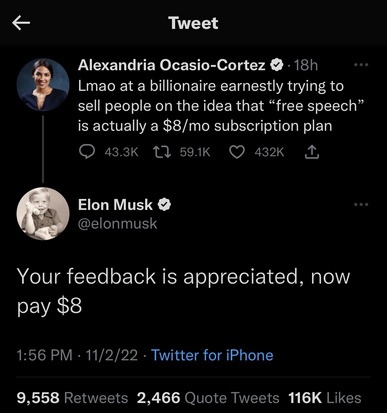Click the 1:56 PM 11/2/22 timestamp

[x=77, y=355]
